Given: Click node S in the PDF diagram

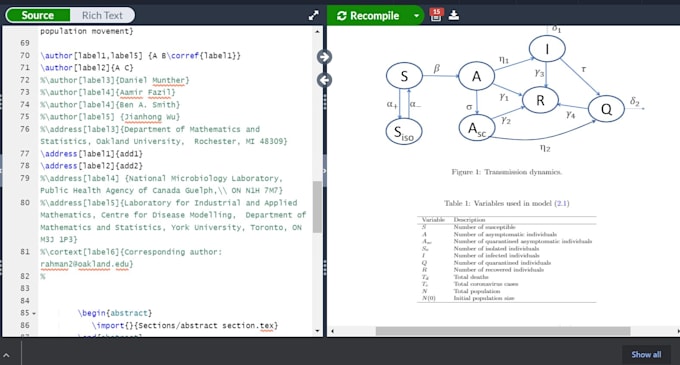Looking at the screenshot, I should (404, 76).
